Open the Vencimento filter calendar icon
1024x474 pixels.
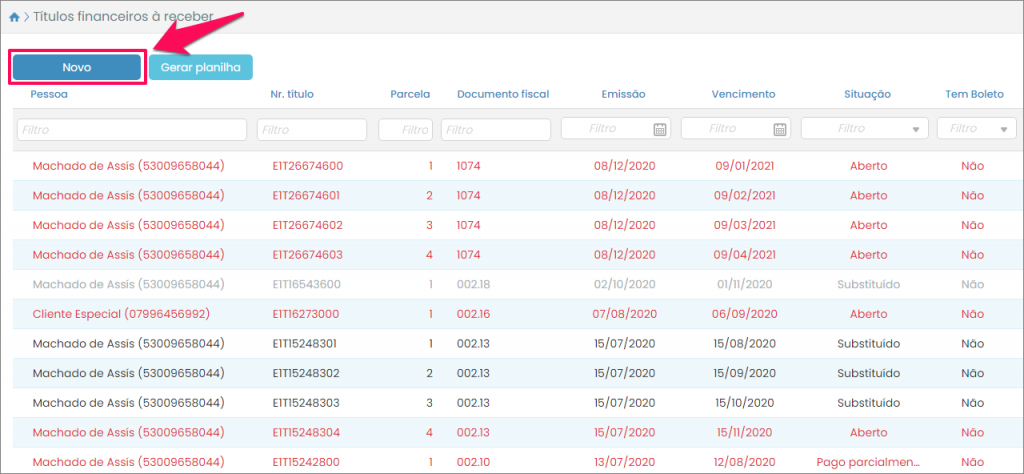click(x=779, y=129)
